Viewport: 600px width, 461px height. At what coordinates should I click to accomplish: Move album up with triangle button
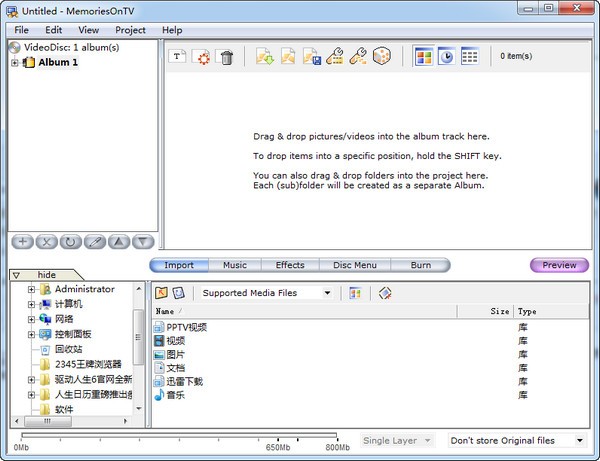pyautogui.click(x=119, y=242)
